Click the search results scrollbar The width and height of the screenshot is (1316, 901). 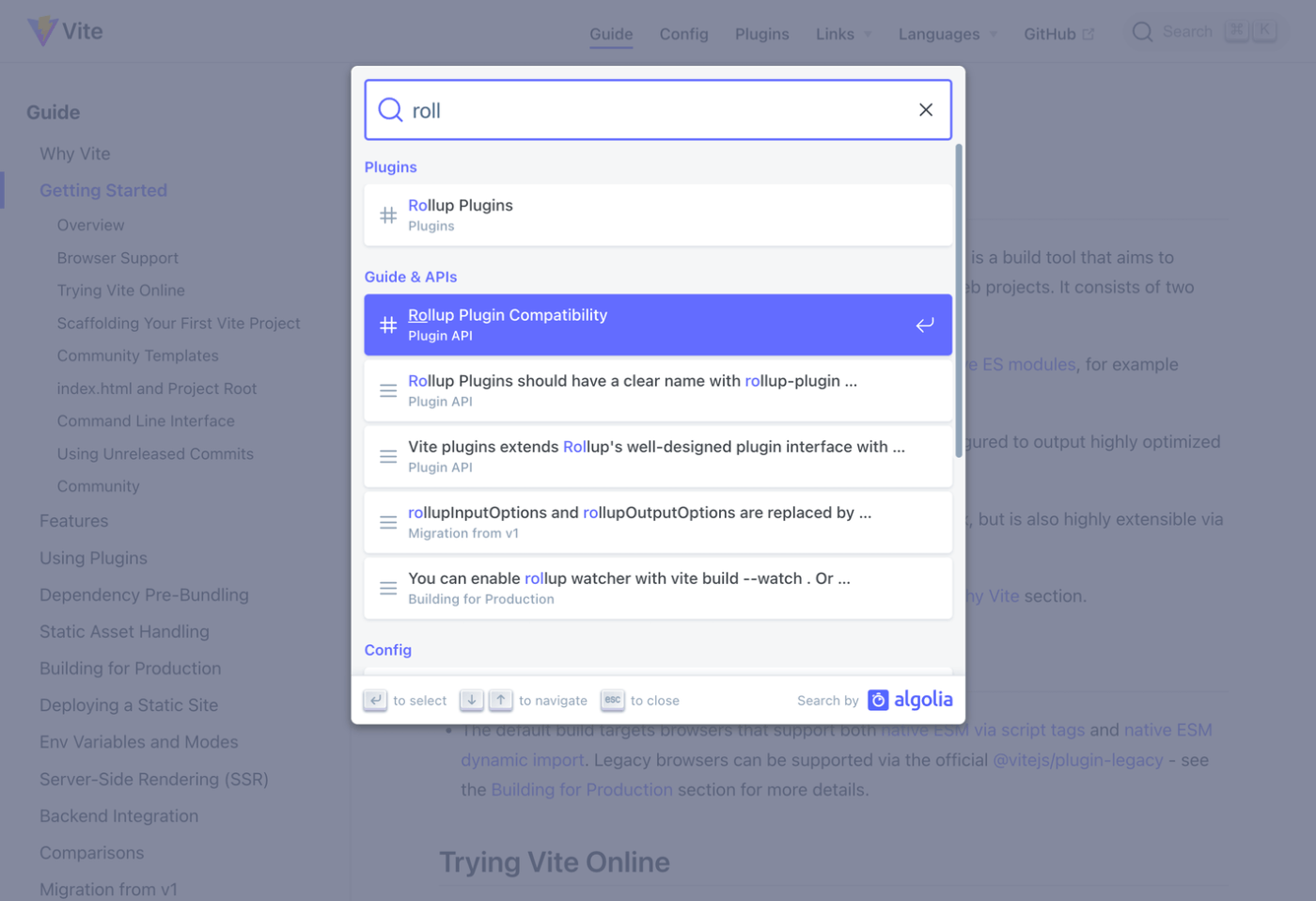pyautogui.click(x=959, y=301)
